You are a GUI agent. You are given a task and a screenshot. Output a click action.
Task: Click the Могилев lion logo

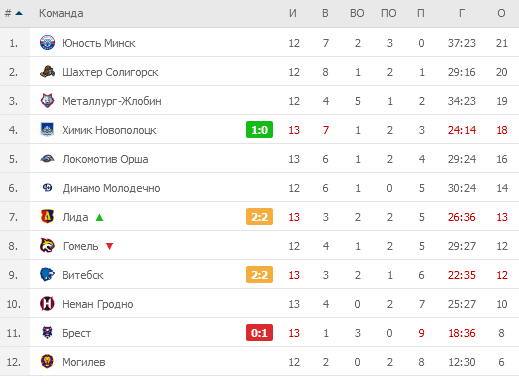[47, 362]
